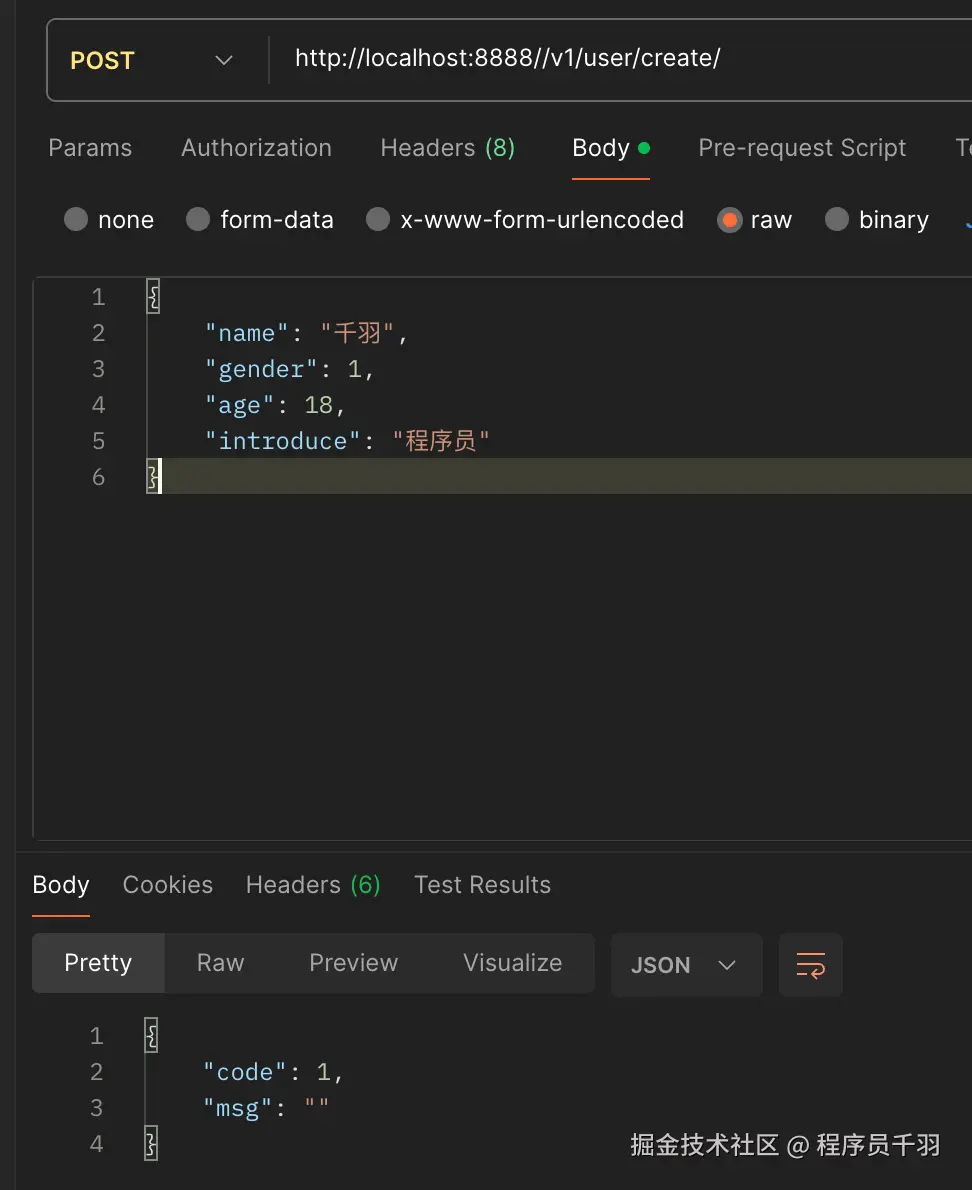Show the Preview response view

click(x=353, y=963)
